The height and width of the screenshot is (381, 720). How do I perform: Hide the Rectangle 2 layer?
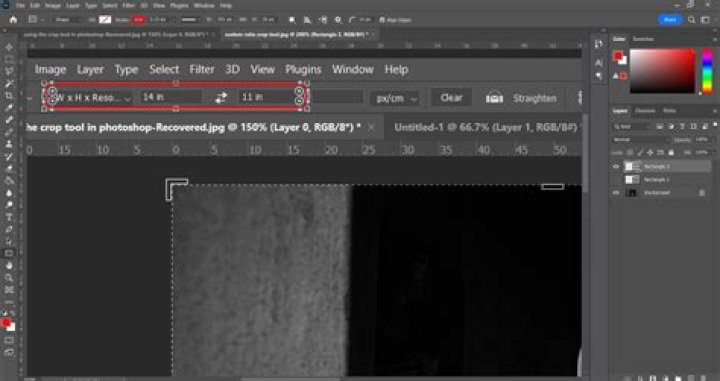pos(616,167)
